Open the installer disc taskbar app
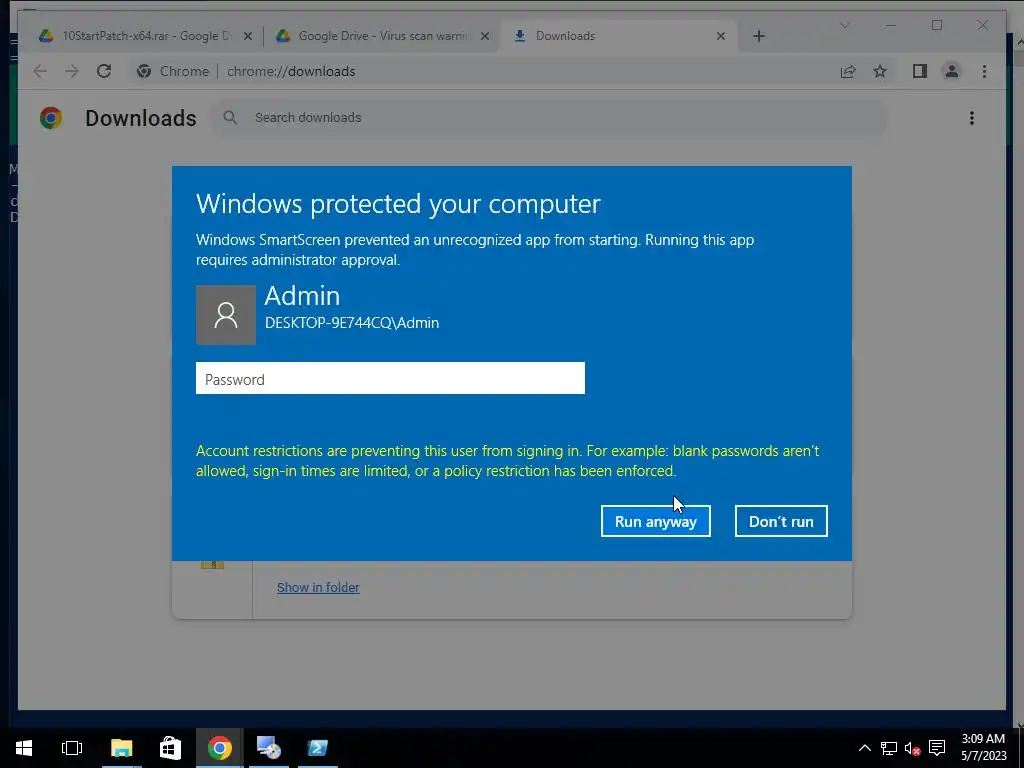 tap(268, 748)
